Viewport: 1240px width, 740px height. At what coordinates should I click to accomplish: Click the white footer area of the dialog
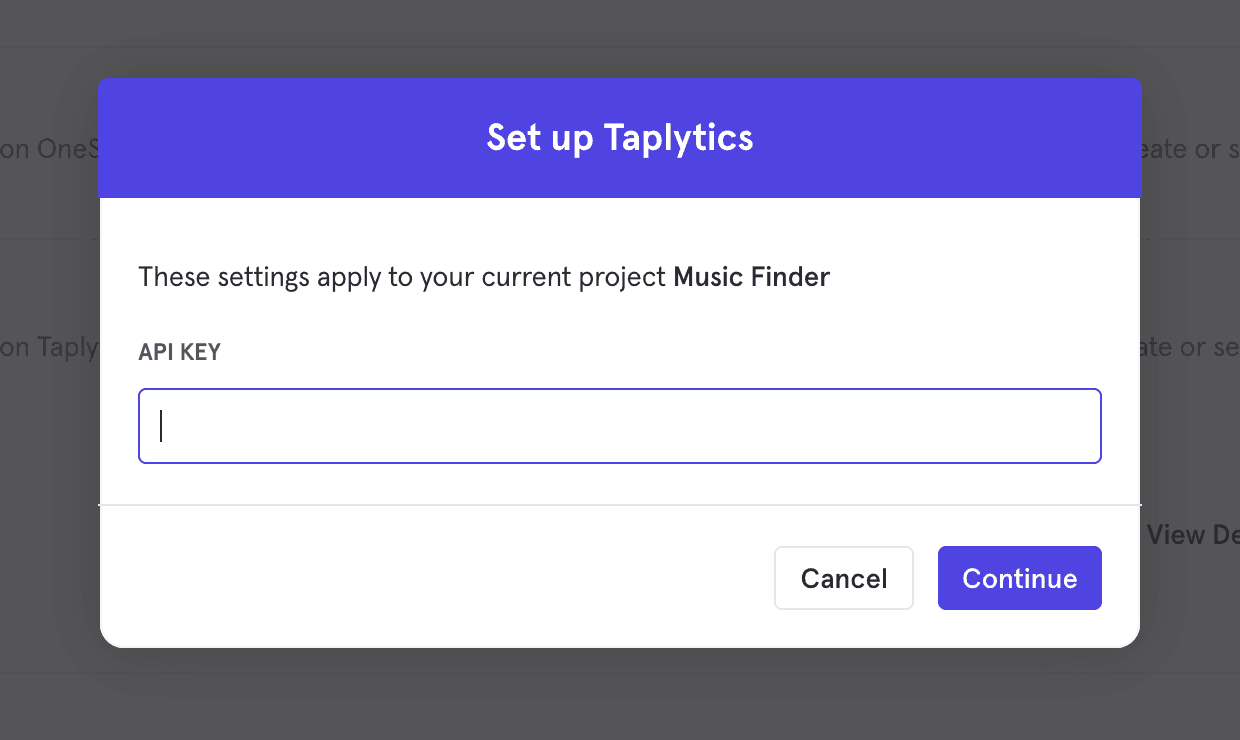tap(400, 578)
